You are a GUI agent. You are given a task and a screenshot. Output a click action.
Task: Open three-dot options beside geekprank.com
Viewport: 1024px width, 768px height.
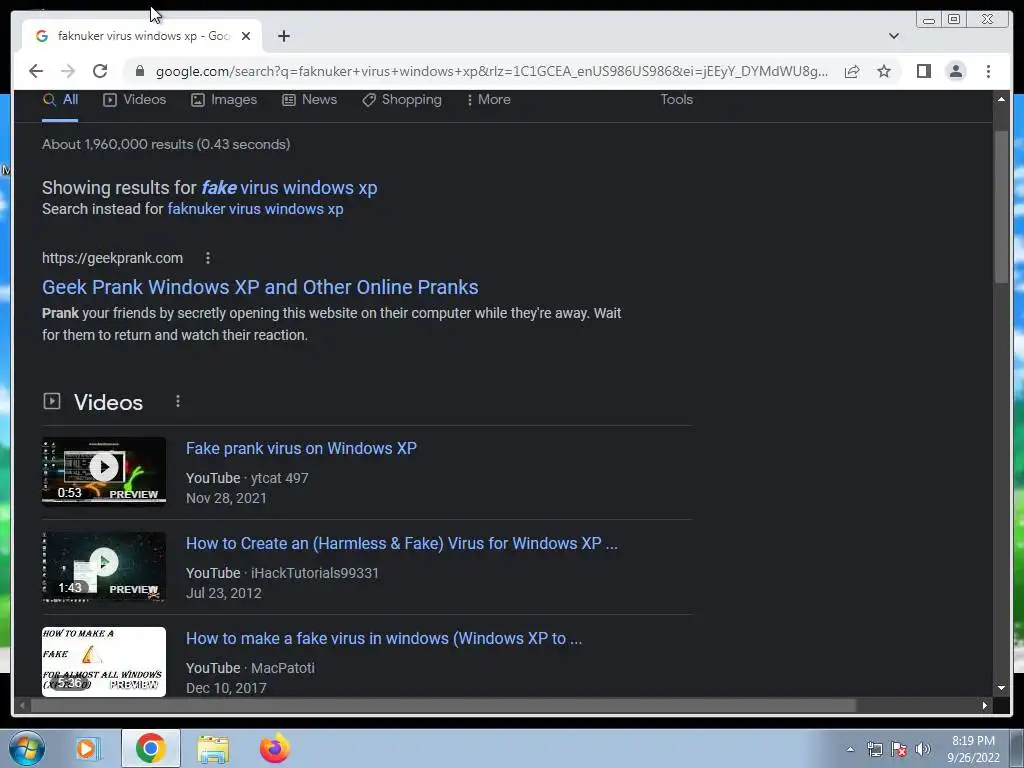click(208, 258)
